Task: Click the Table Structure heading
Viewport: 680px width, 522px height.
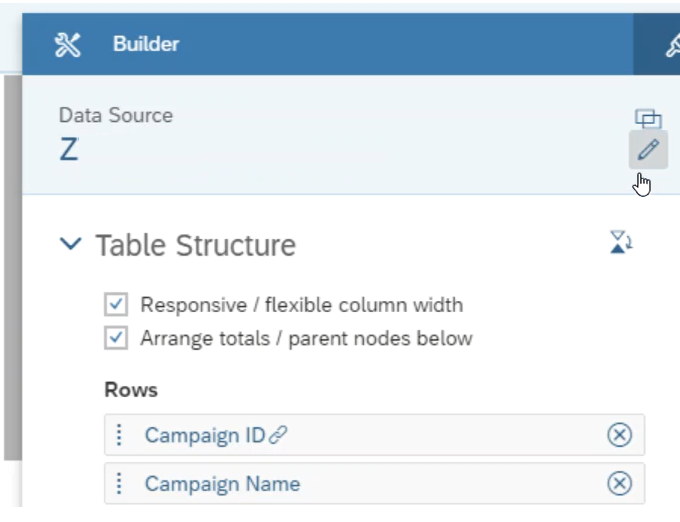Action: pos(196,245)
